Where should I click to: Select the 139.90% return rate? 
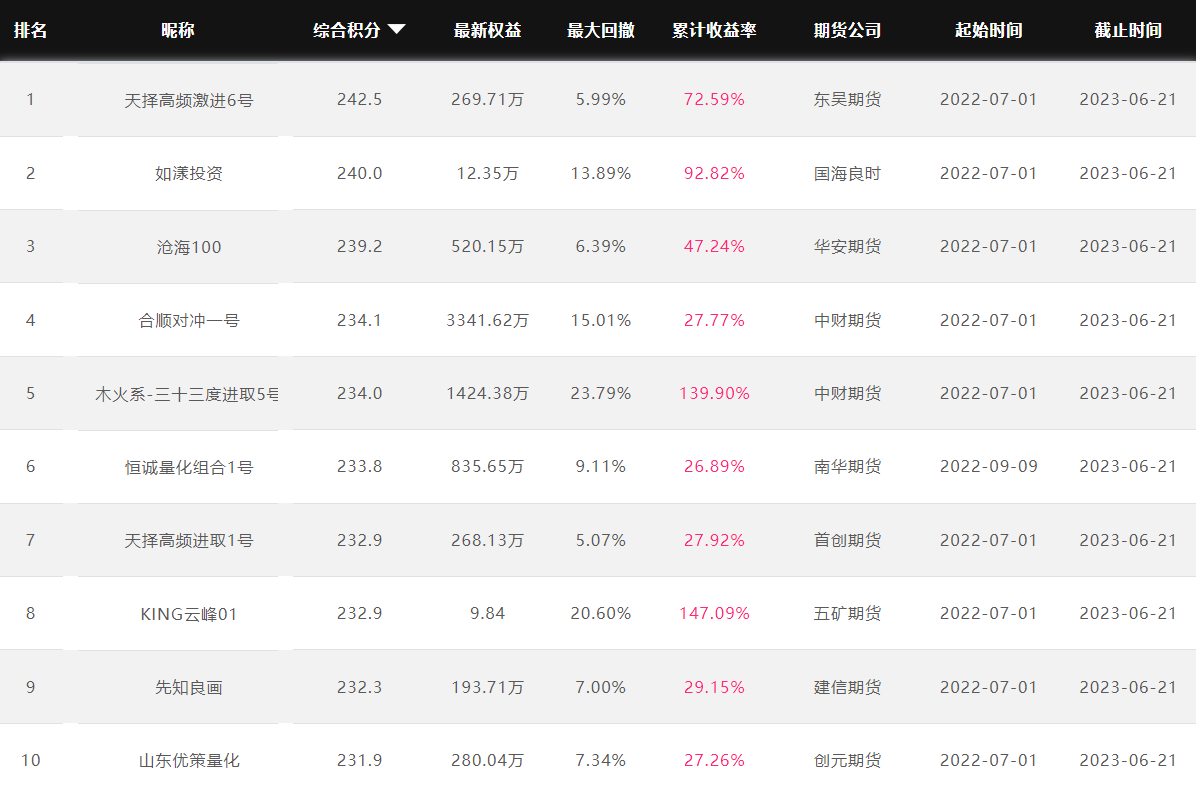point(714,393)
